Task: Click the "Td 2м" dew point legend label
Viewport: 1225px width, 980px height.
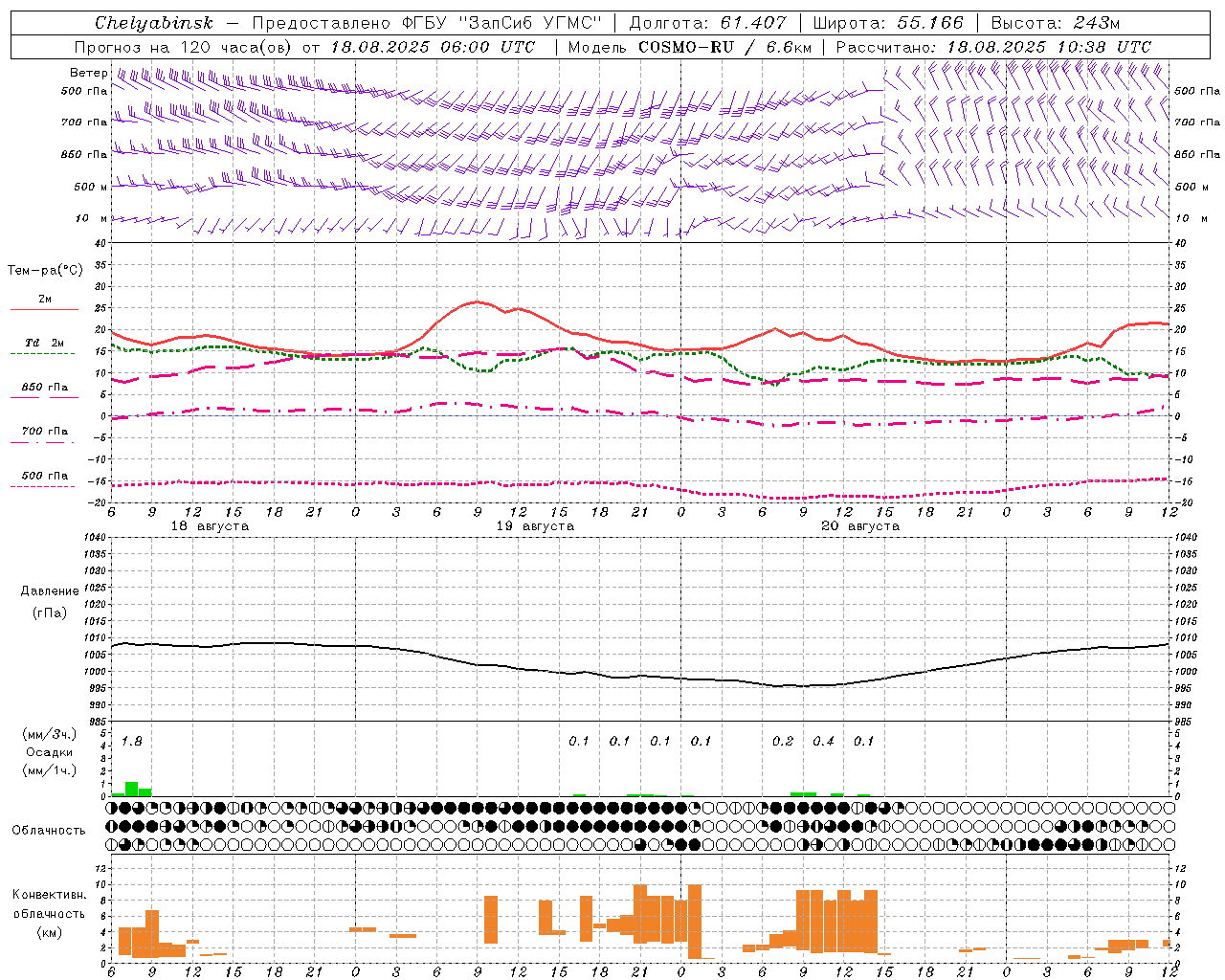Action: 44,343
